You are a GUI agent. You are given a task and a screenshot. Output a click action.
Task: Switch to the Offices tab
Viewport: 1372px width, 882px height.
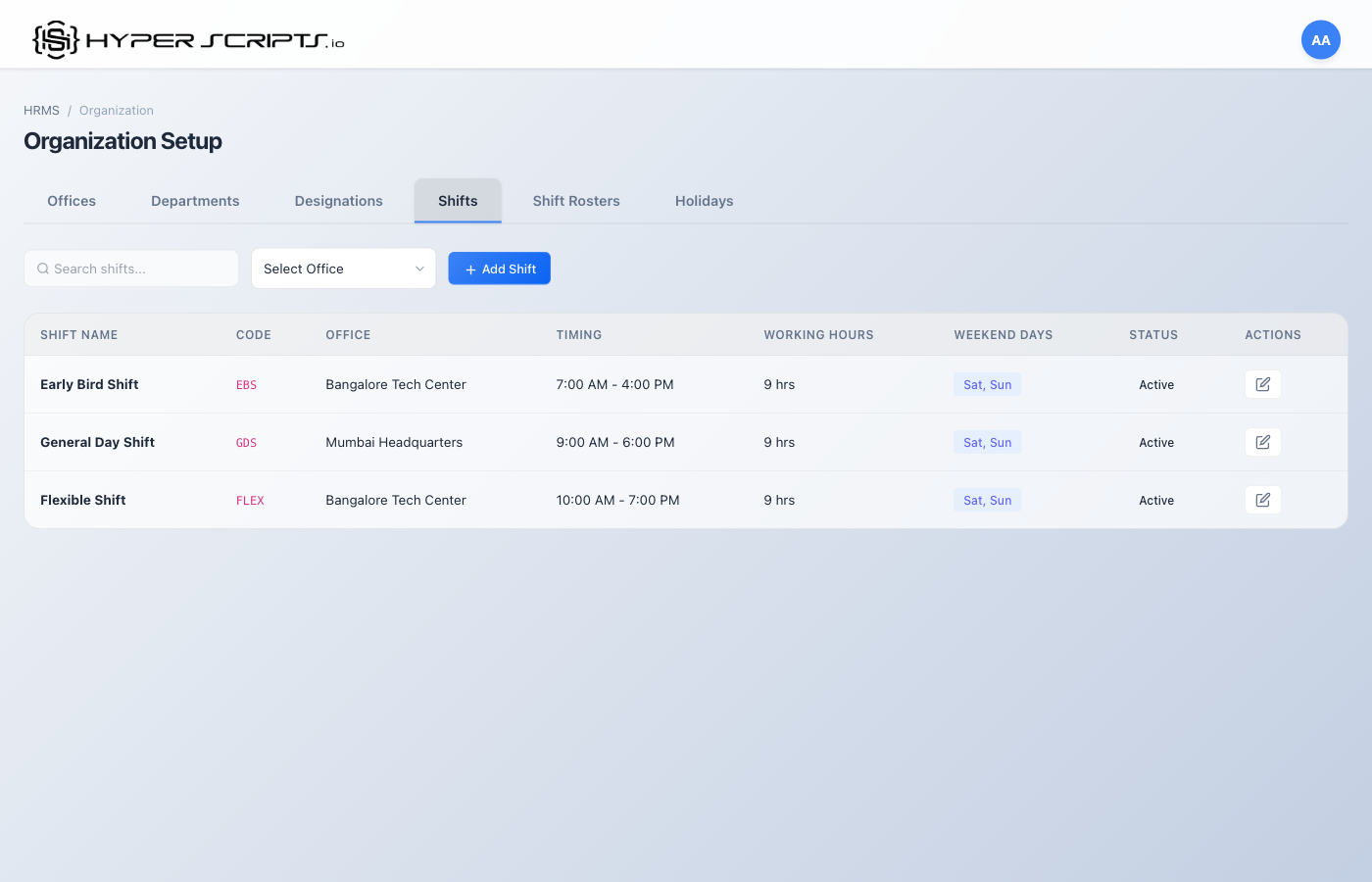pyautogui.click(x=72, y=201)
